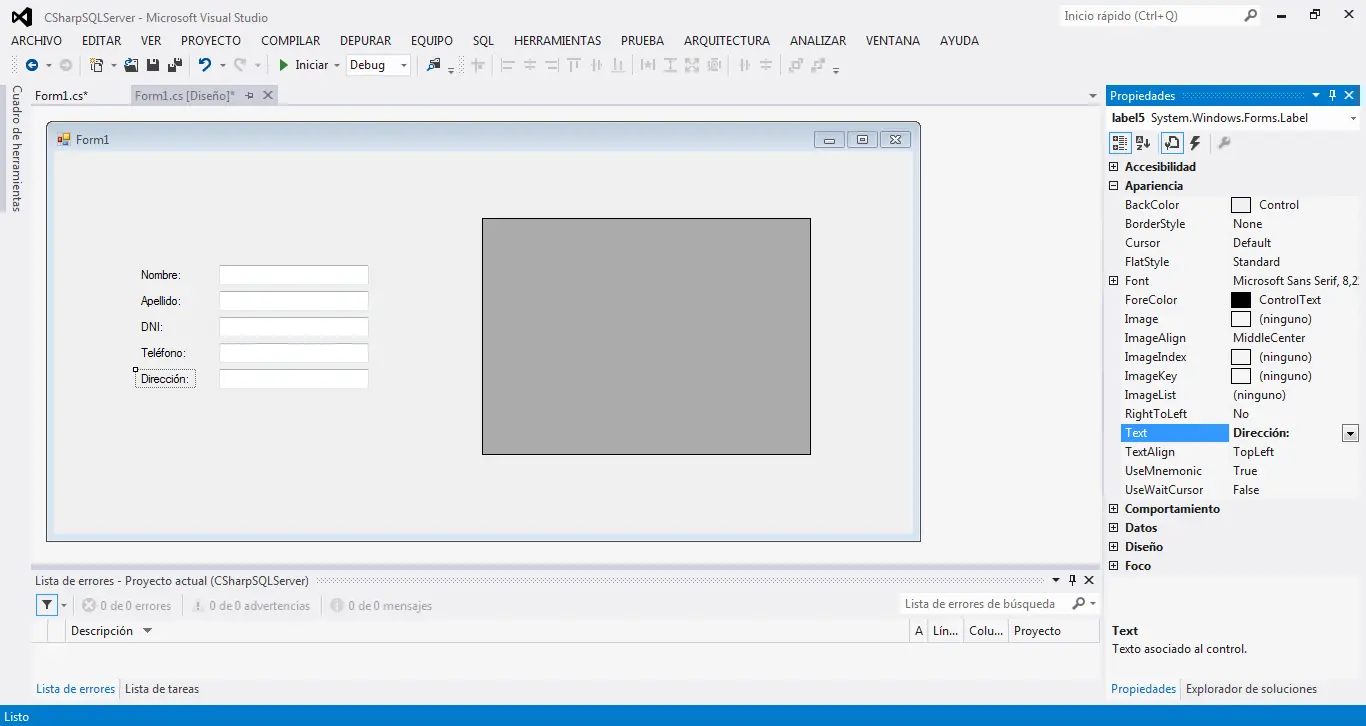This screenshot has width=1366, height=726.
Task: Click the Iniciar start button label
Action: click(x=312, y=65)
